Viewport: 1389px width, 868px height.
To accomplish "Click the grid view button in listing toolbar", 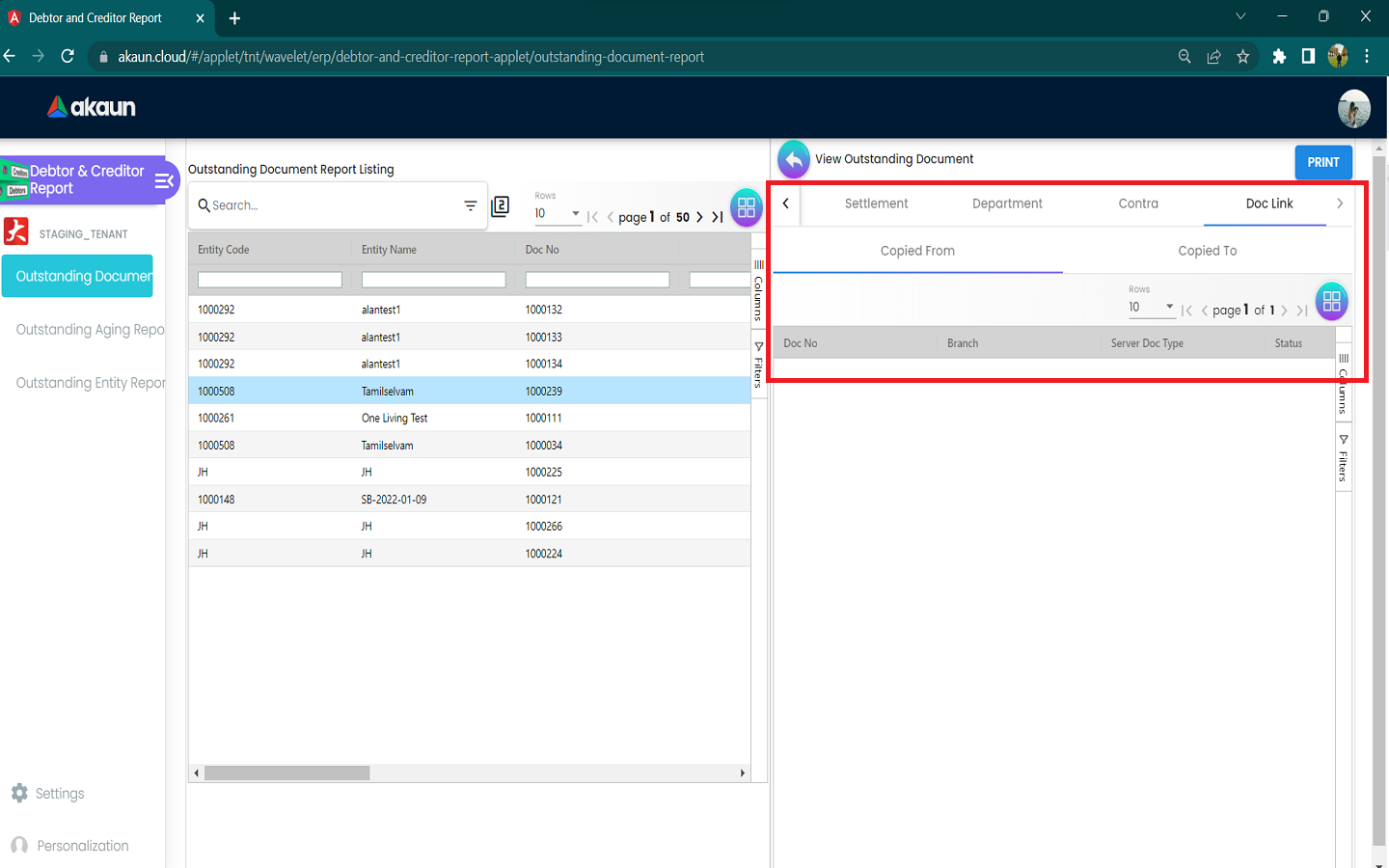I will pyautogui.click(x=746, y=207).
